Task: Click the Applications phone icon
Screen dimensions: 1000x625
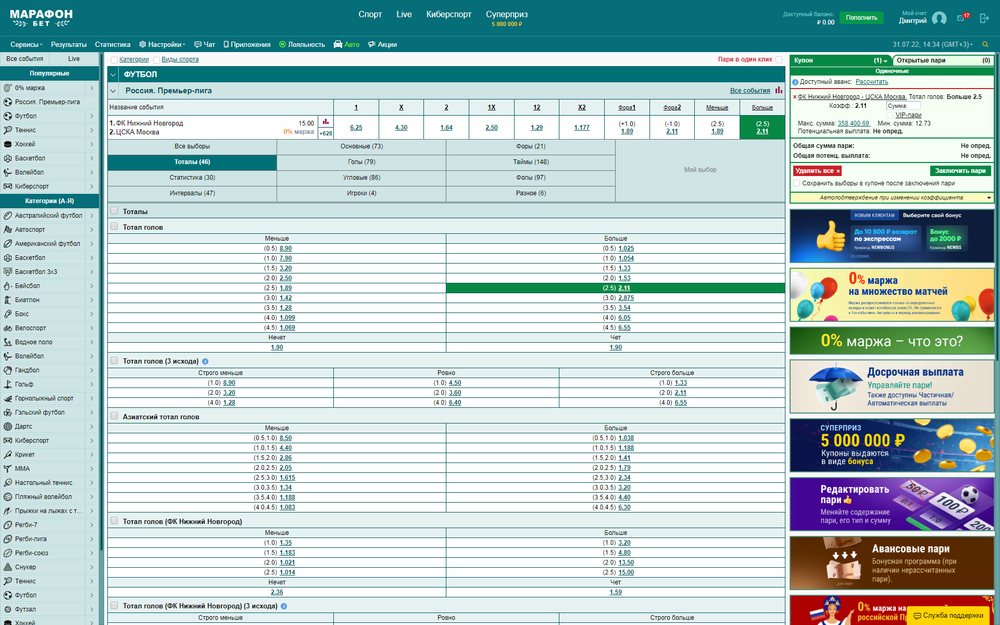Action: [x=226, y=45]
